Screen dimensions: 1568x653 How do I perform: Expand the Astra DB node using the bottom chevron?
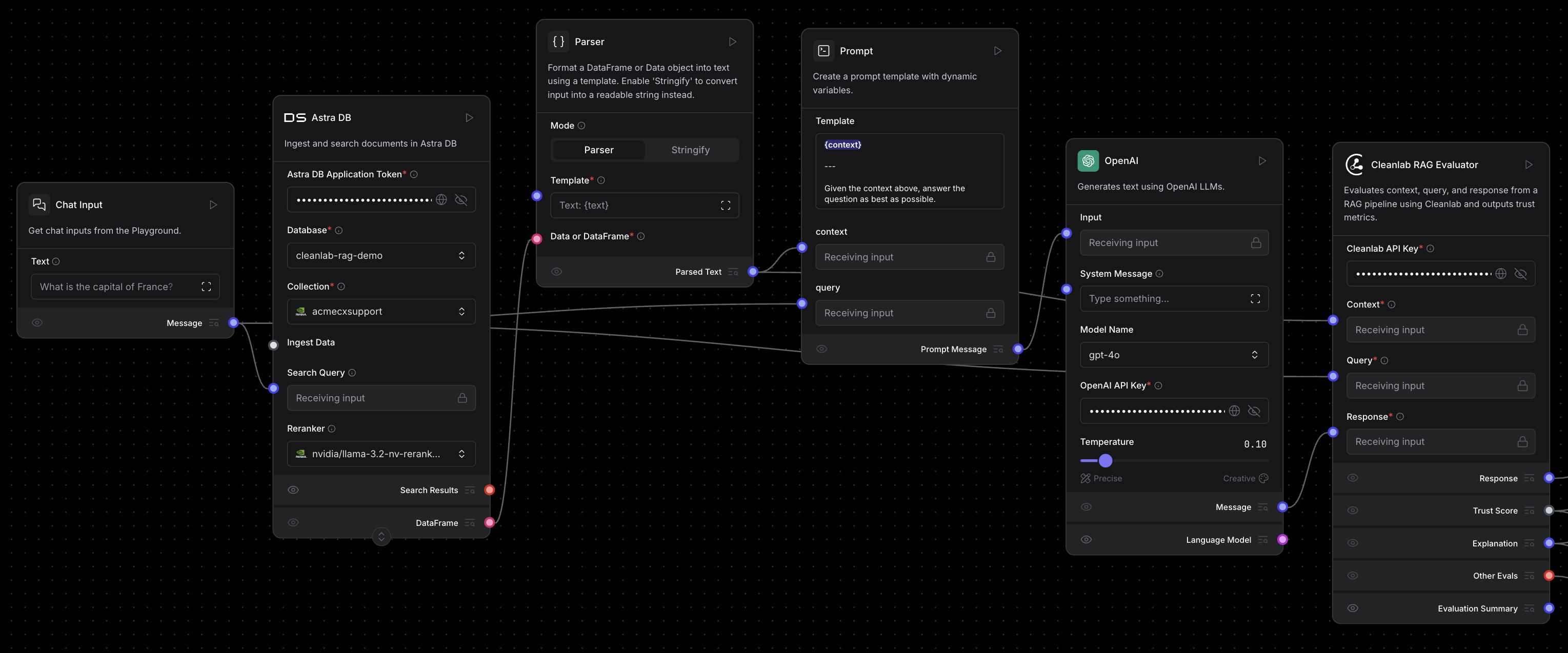[381, 537]
